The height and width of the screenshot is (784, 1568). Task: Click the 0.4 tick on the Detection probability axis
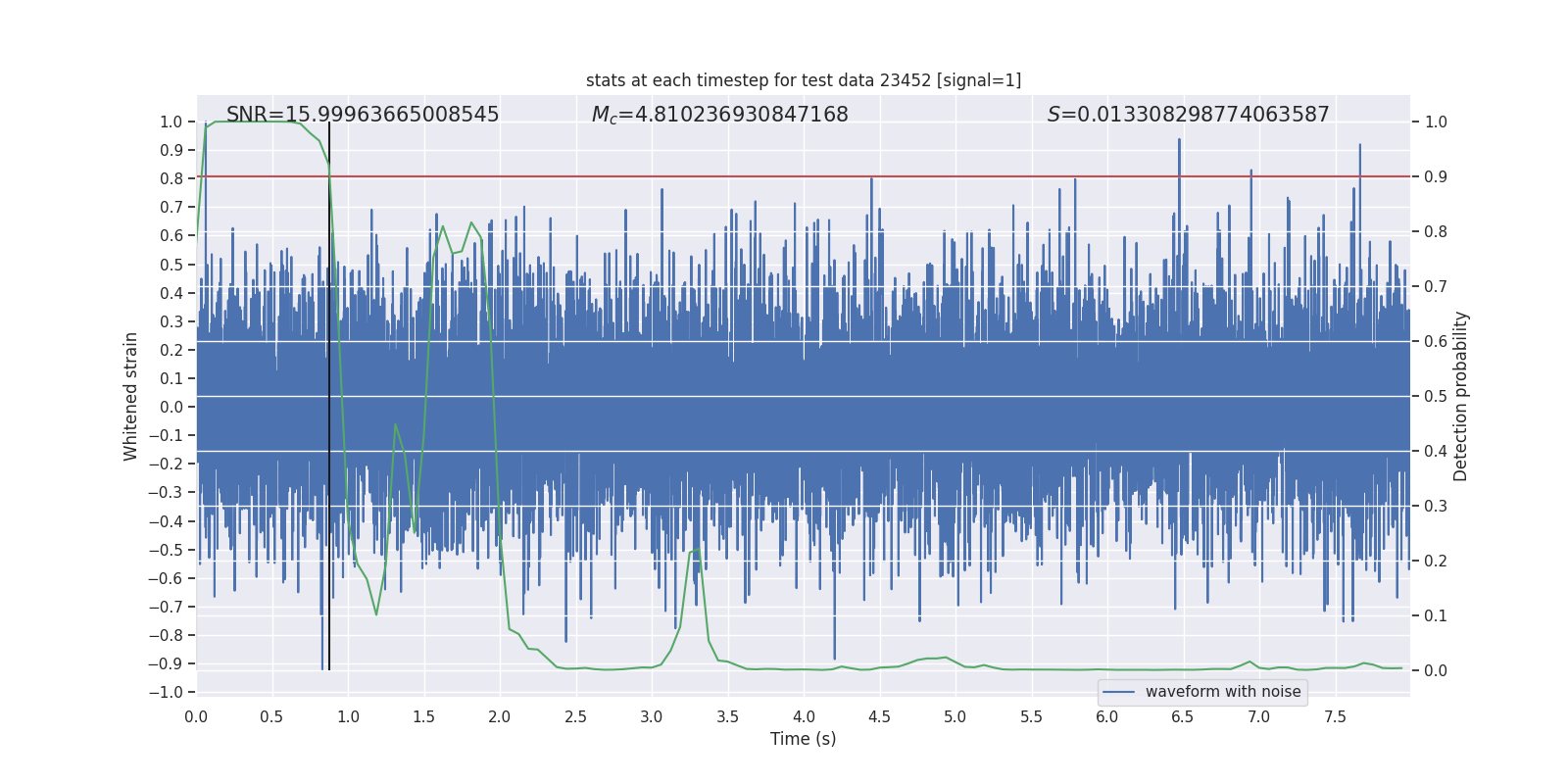(x=1436, y=452)
